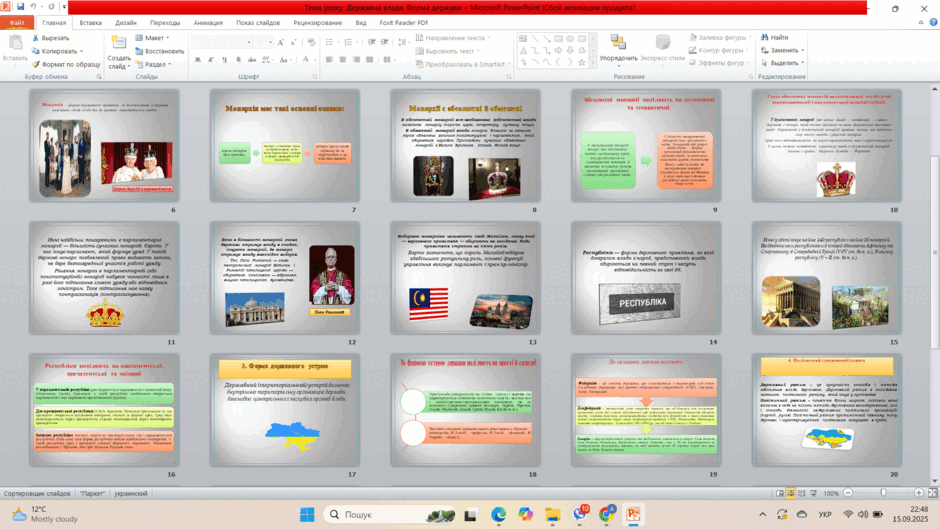Switch to Normal view in the status bar

click(779, 493)
